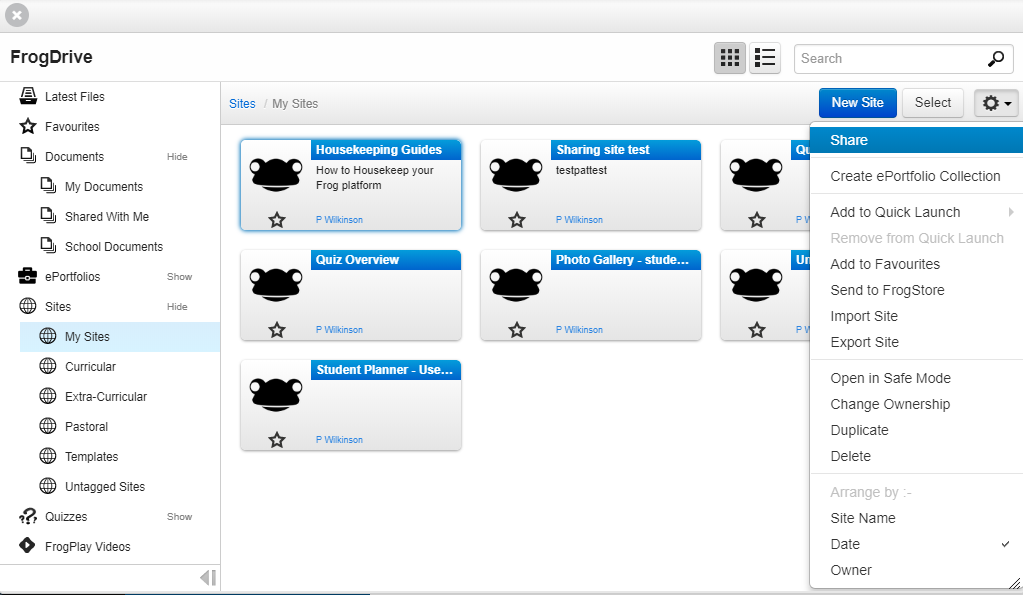Click the Quiz Overview frog thumbnail
This screenshot has width=1023, height=595.
[277, 284]
